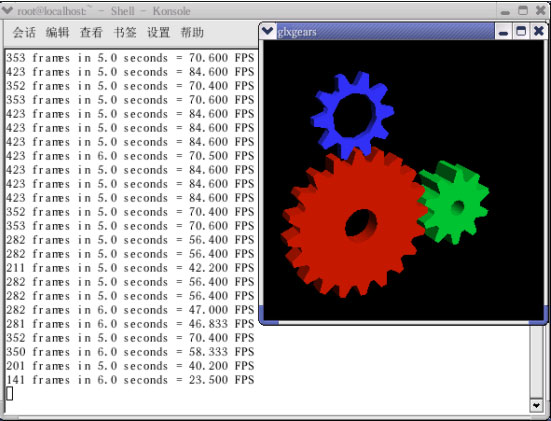
Task: Open the 编辑 (Edit) menu
Action: (58, 33)
